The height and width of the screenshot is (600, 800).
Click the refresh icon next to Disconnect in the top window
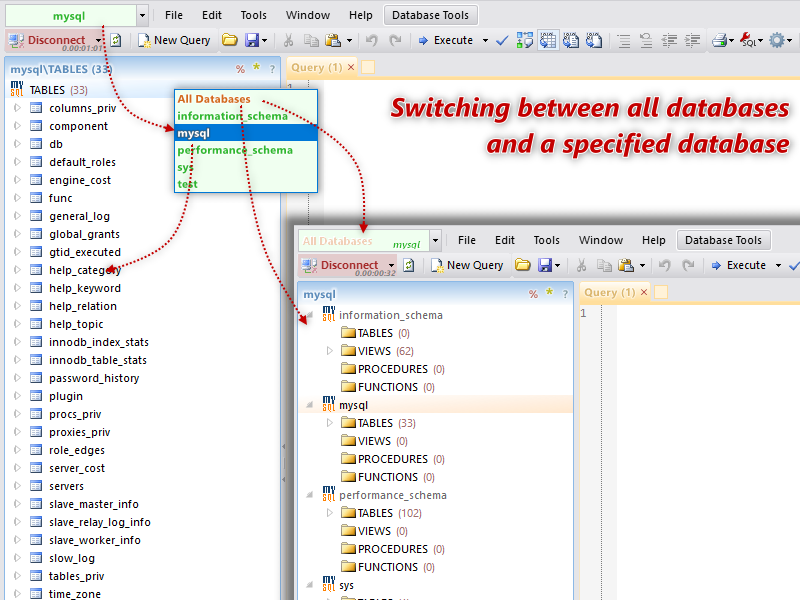[x=116, y=40]
